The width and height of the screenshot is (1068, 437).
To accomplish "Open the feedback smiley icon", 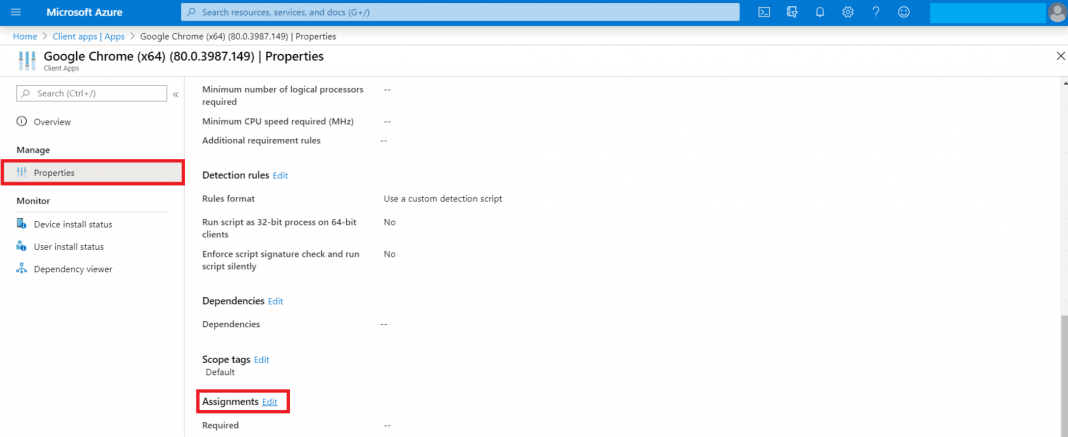I will pos(904,12).
